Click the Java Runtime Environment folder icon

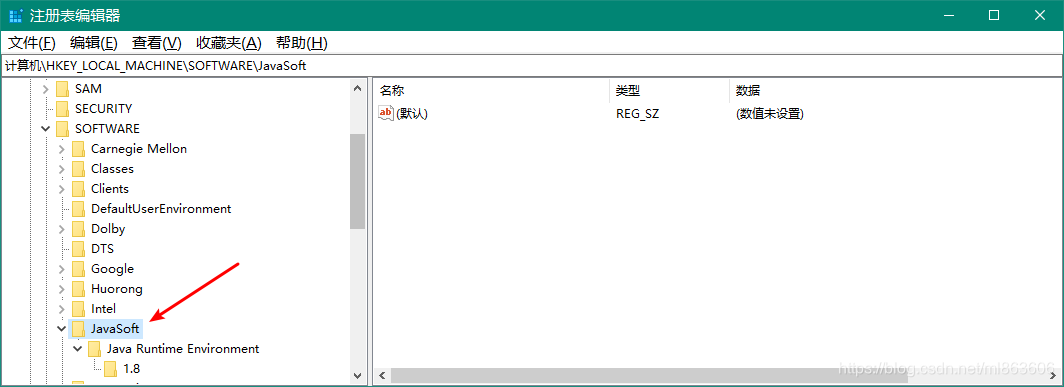94,349
